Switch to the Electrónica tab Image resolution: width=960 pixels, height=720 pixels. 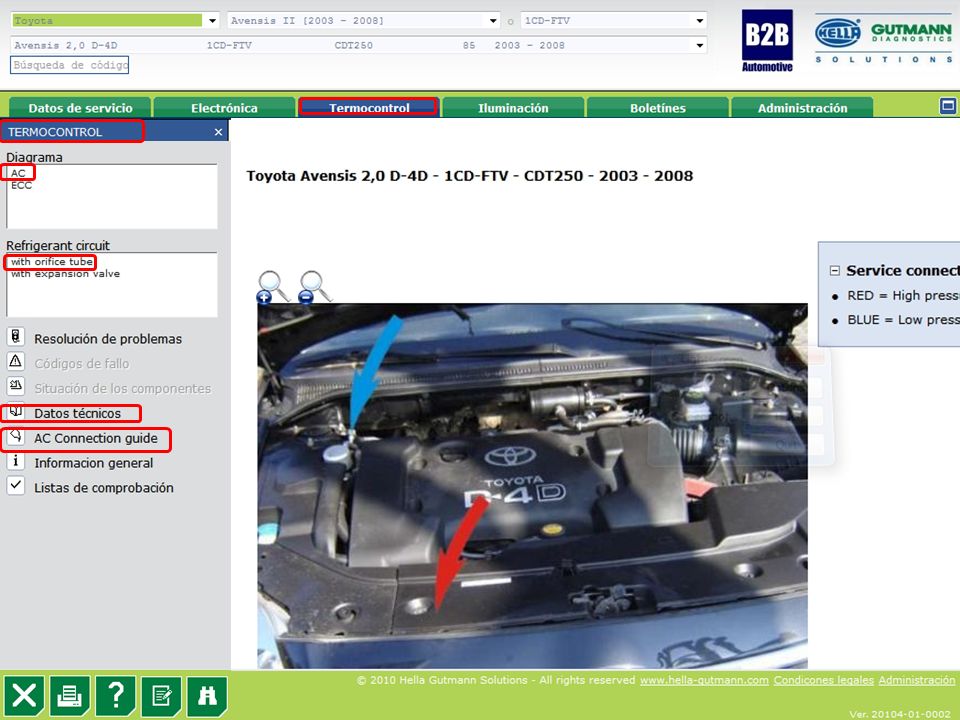click(x=224, y=108)
